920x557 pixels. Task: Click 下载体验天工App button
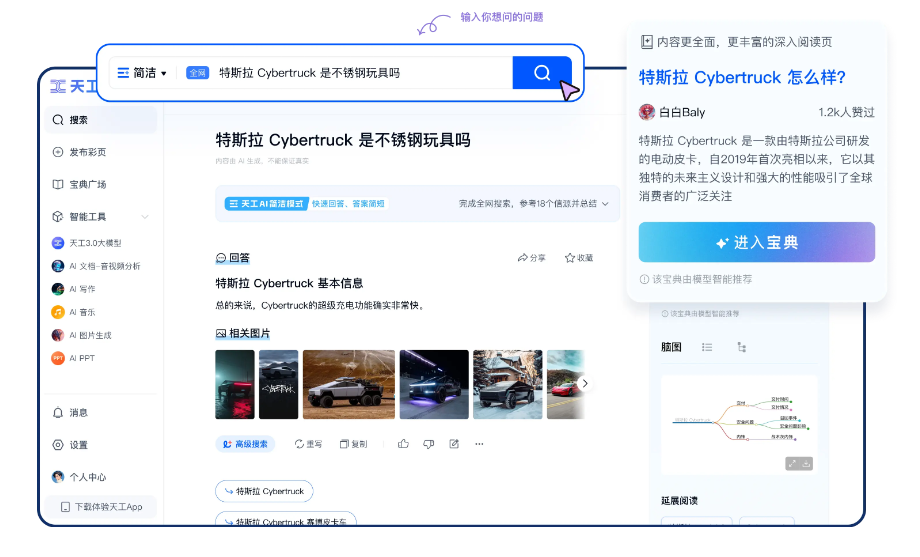[102, 507]
